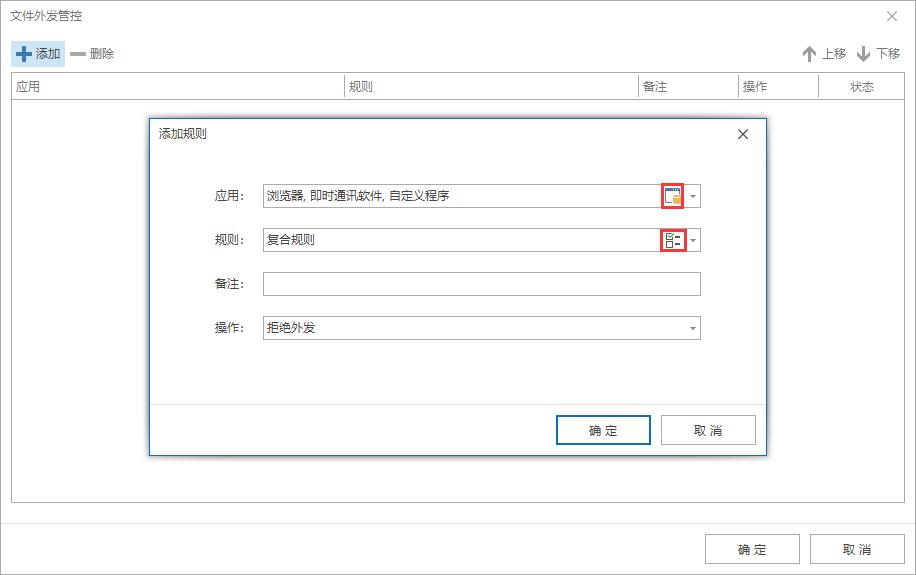The width and height of the screenshot is (916, 575).
Task: Click the 删除 minus button in toolbar
Action: click(92, 54)
